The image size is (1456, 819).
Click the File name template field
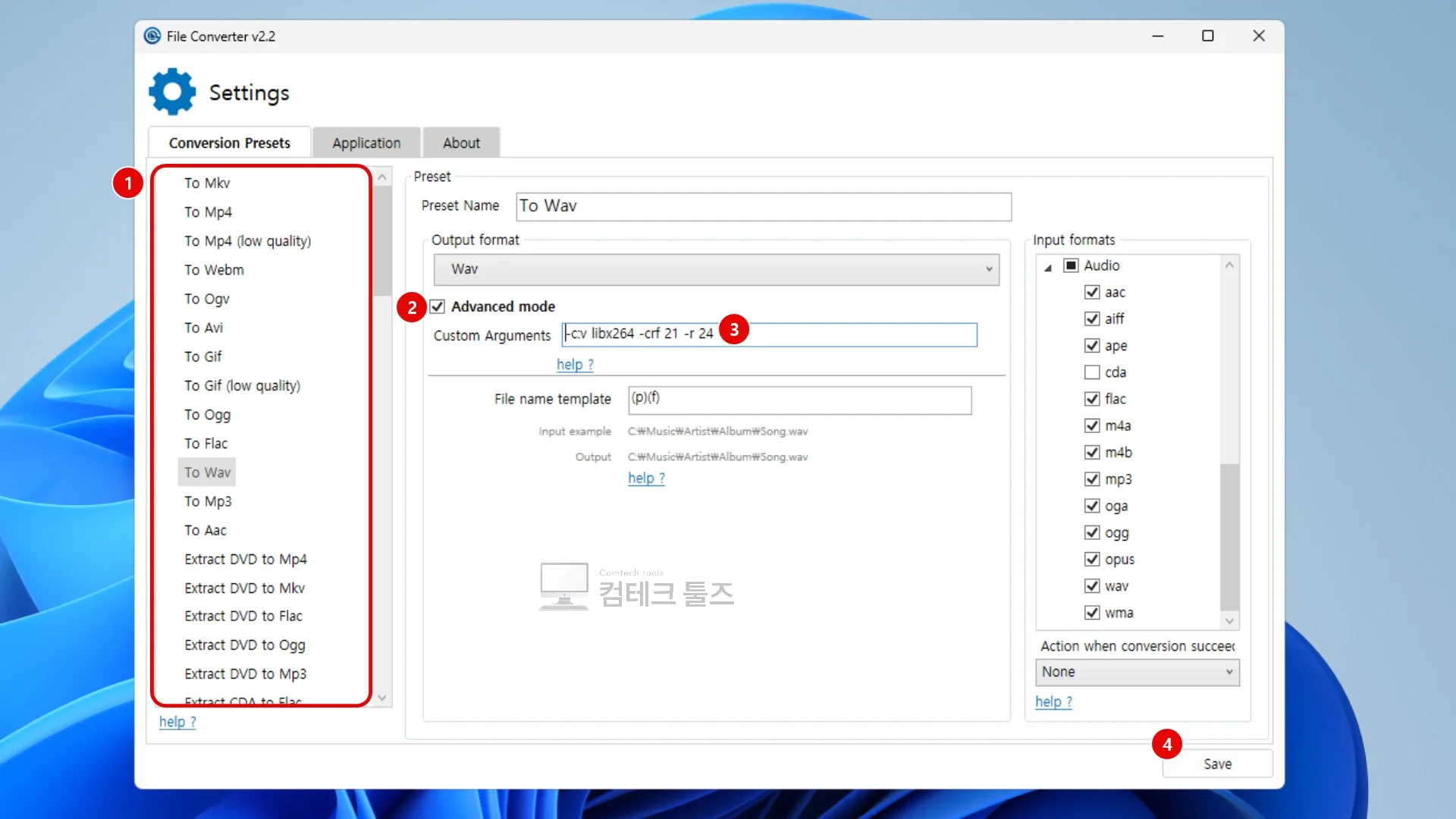click(x=800, y=400)
